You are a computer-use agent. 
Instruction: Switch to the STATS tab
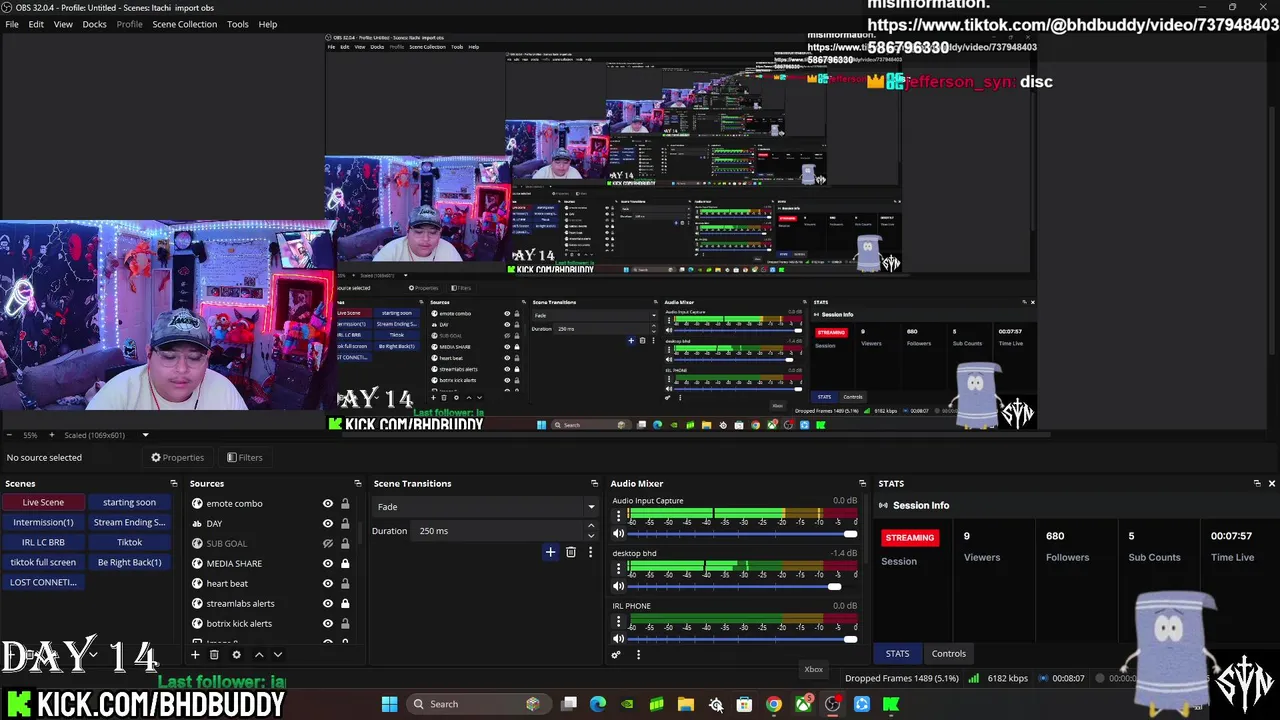[897, 654]
